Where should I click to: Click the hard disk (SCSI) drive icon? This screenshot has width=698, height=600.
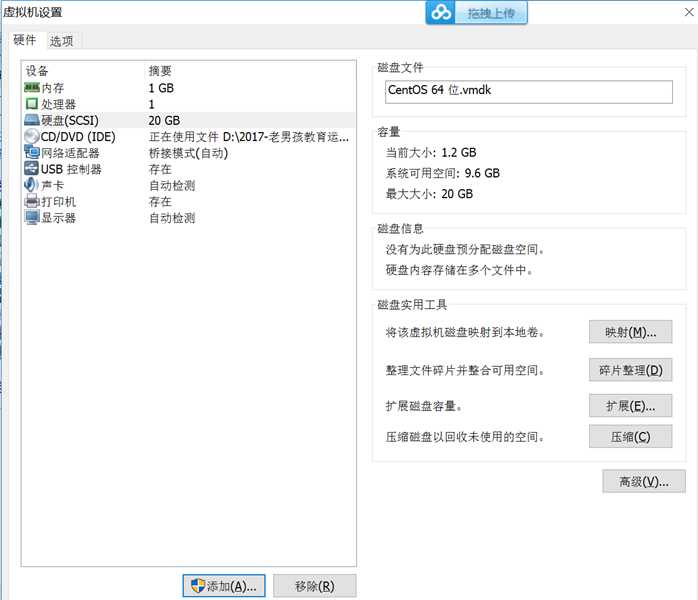click(32, 120)
